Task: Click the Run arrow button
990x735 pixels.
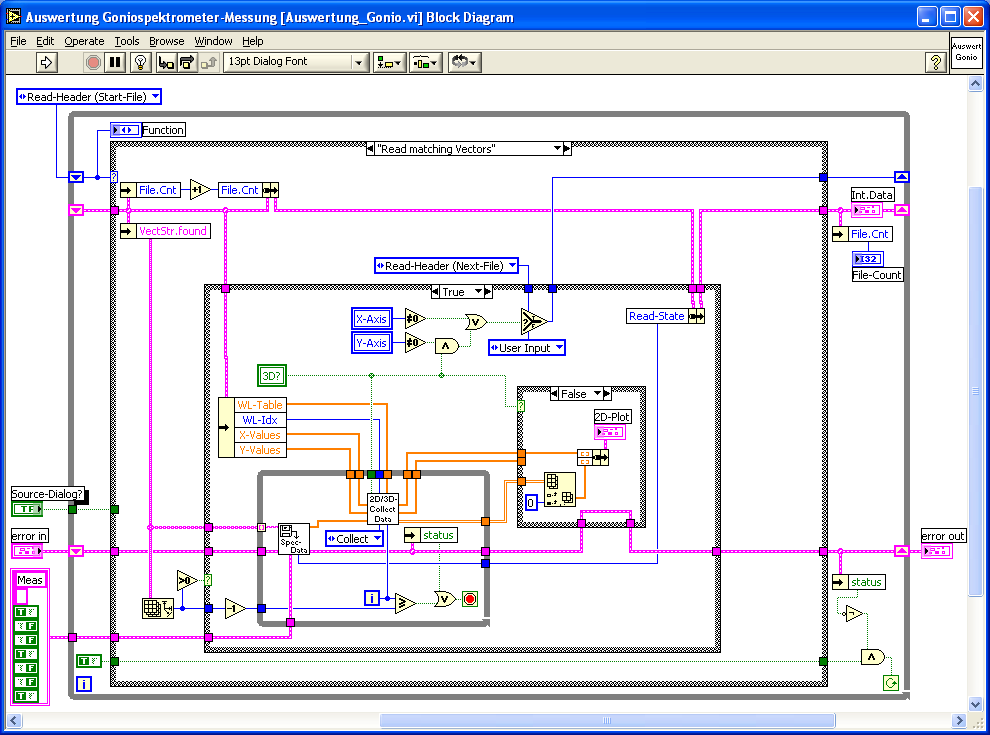Action: (x=47, y=62)
